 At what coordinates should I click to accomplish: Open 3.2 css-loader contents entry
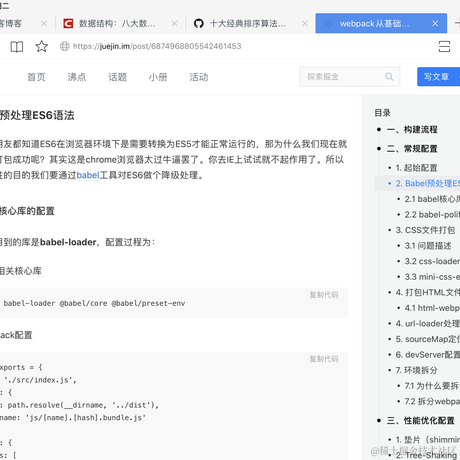[432, 261]
